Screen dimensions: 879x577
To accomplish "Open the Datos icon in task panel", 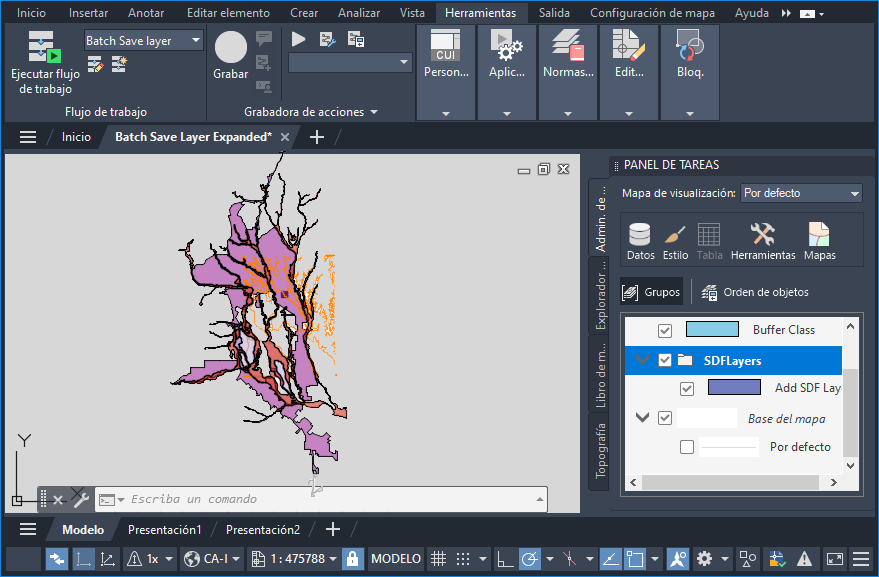I will click(x=640, y=236).
